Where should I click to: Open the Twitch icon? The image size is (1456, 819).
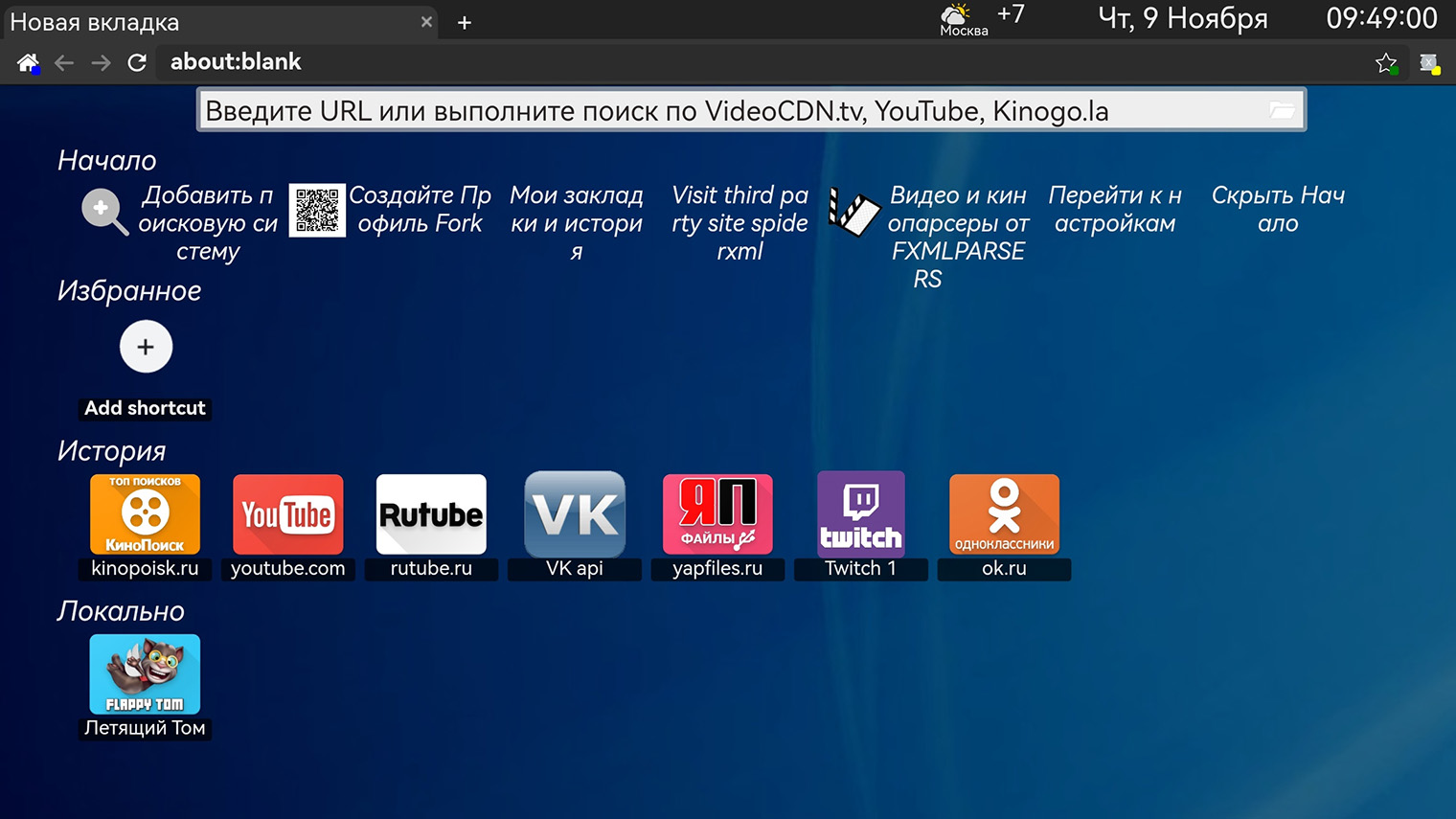click(860, 514)
